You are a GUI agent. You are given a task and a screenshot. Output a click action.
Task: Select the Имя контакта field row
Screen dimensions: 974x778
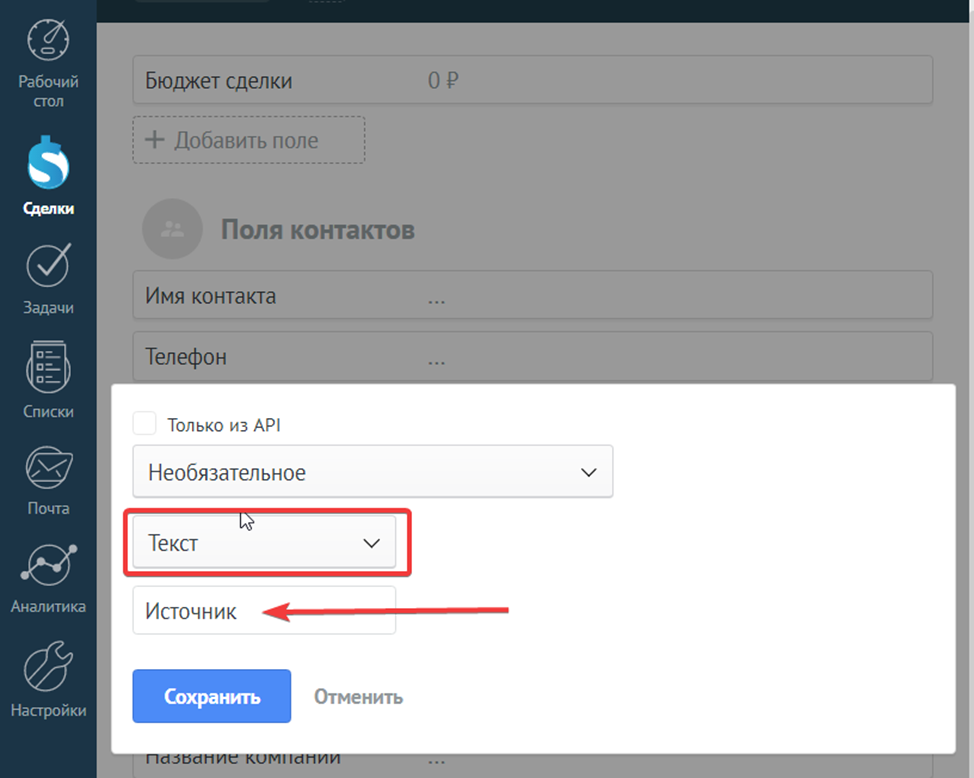532,295
